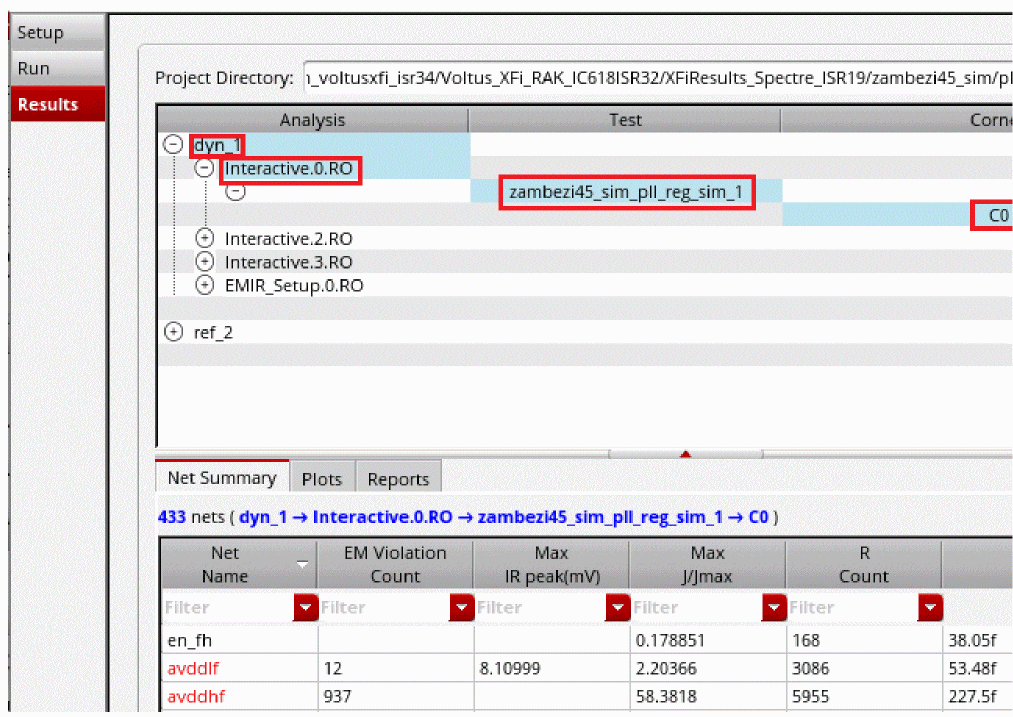
Task: Switch to the Plots tab
Action: pyautogui.click(x=322, y=479)
